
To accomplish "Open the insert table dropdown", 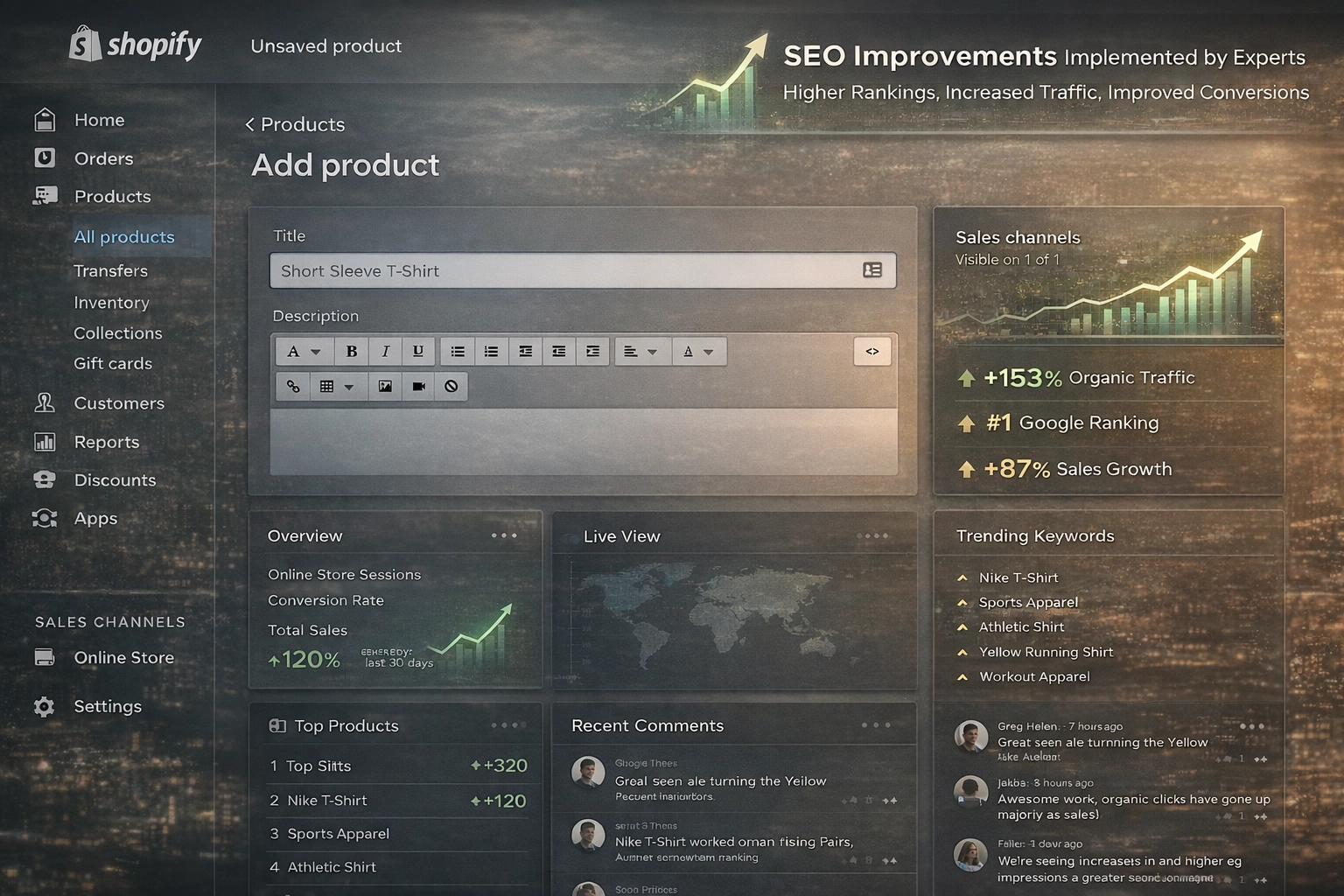I will [336, 387].
